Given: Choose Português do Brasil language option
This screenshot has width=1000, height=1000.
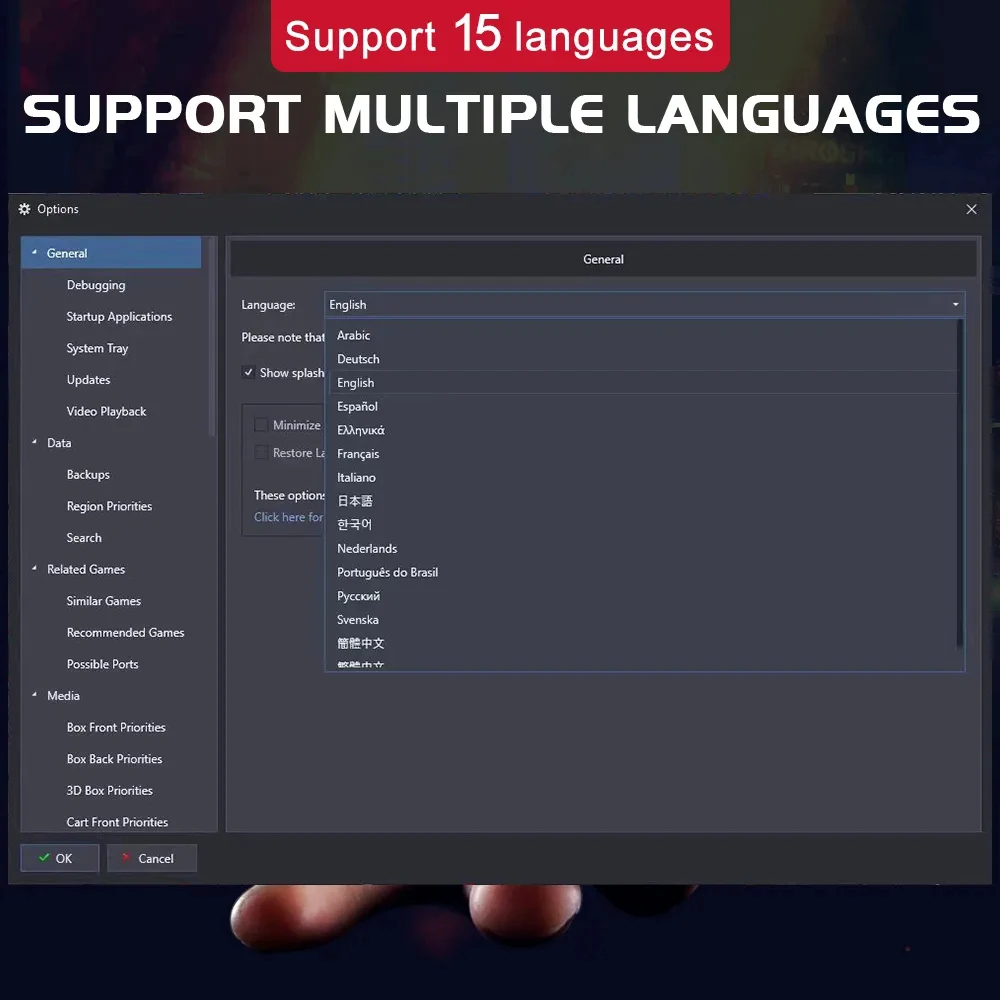Looking at the screenshot, I should pos(387,572).
